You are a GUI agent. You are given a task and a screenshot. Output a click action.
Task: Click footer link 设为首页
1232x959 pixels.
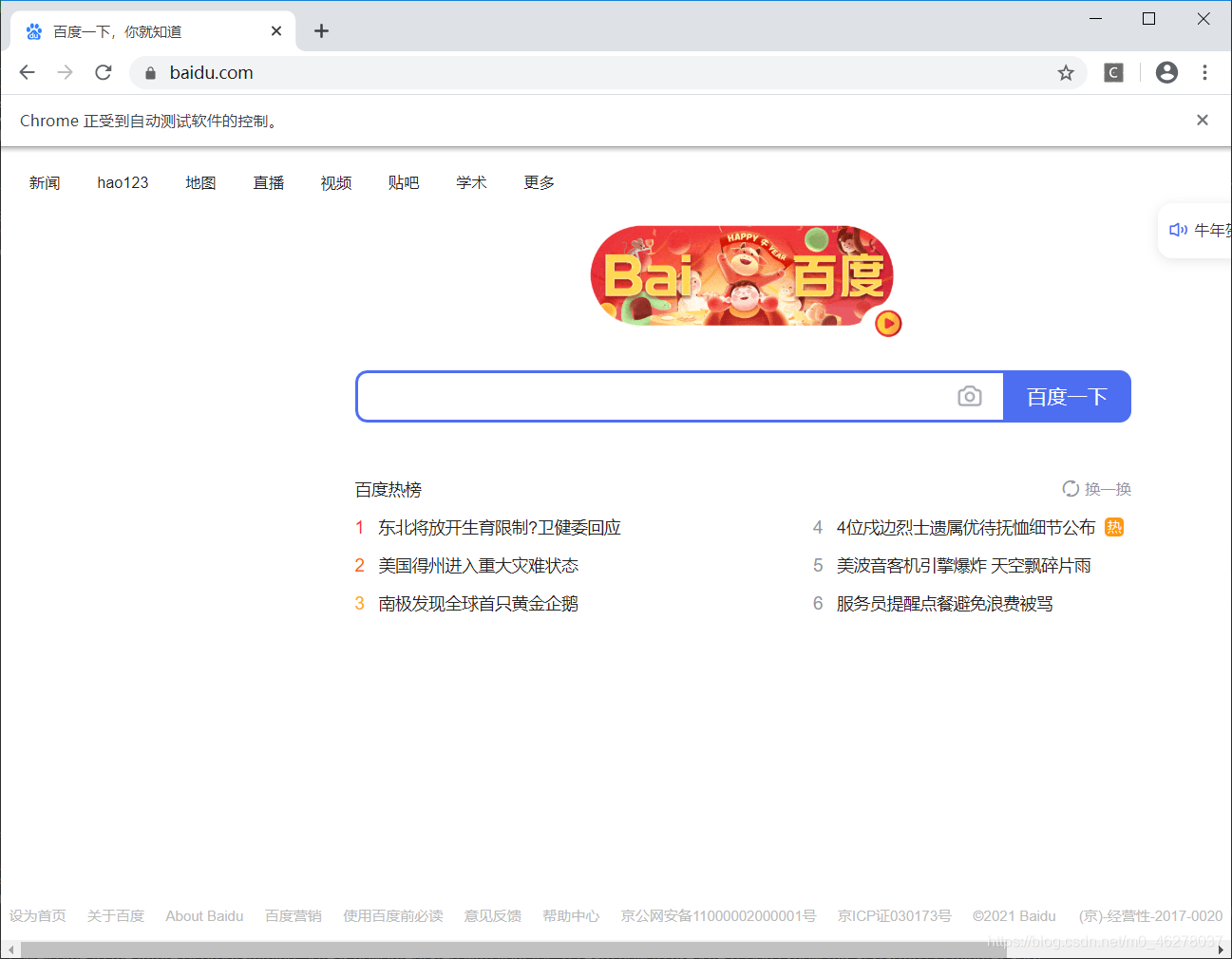pos(38,915)
